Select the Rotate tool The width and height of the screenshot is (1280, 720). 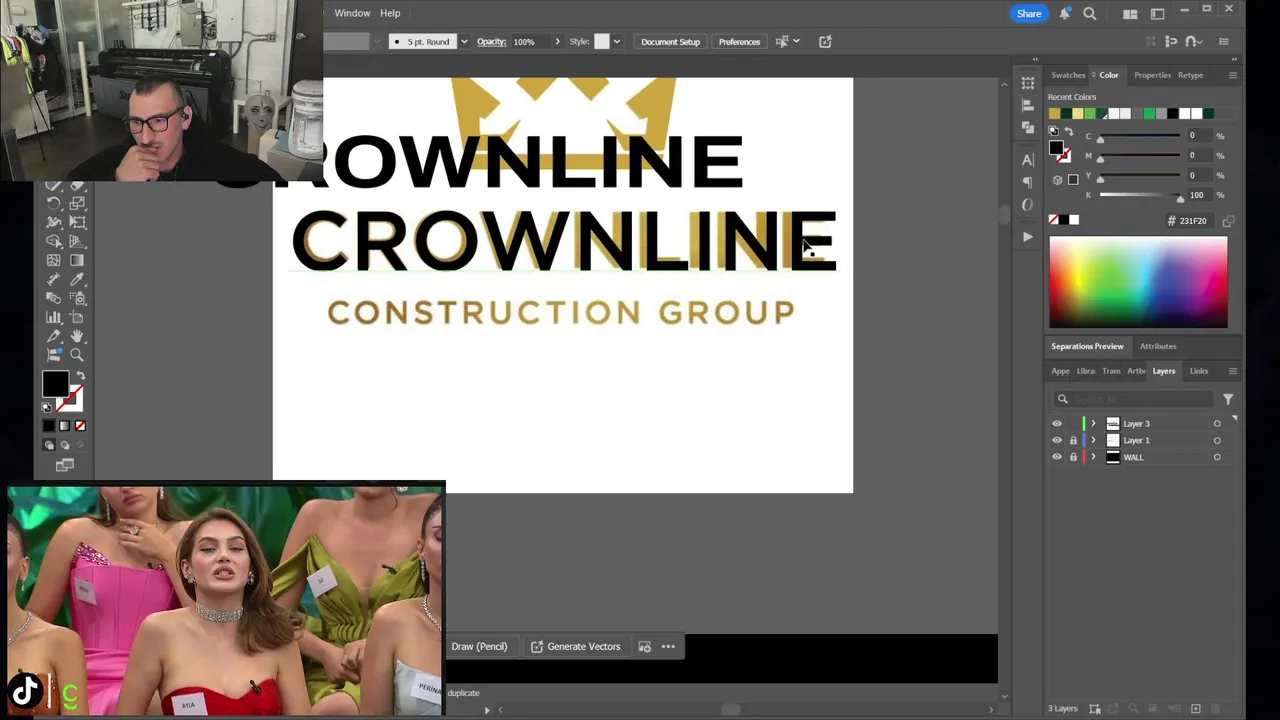[53, 202]
